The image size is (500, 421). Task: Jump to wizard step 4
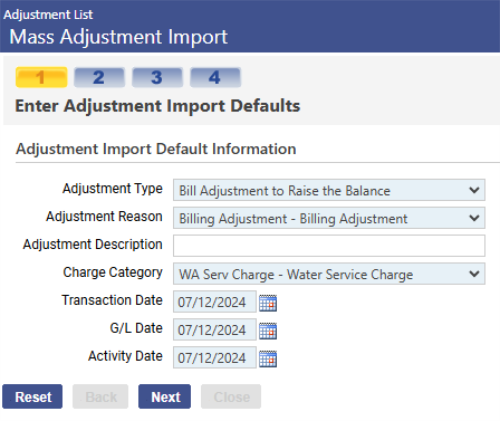215,77
